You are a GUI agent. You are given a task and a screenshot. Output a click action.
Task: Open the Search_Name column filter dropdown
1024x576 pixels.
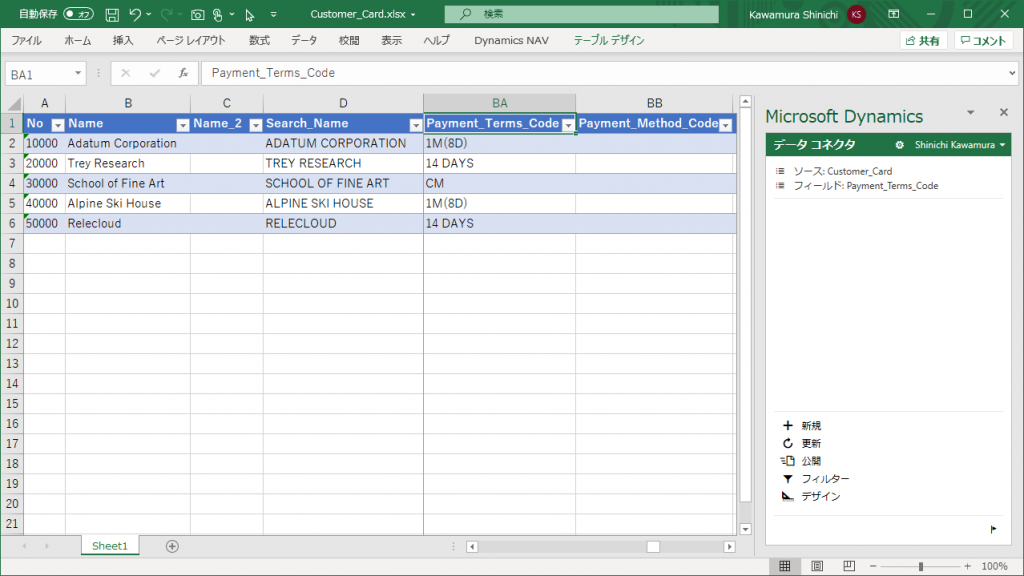(415, 125)
